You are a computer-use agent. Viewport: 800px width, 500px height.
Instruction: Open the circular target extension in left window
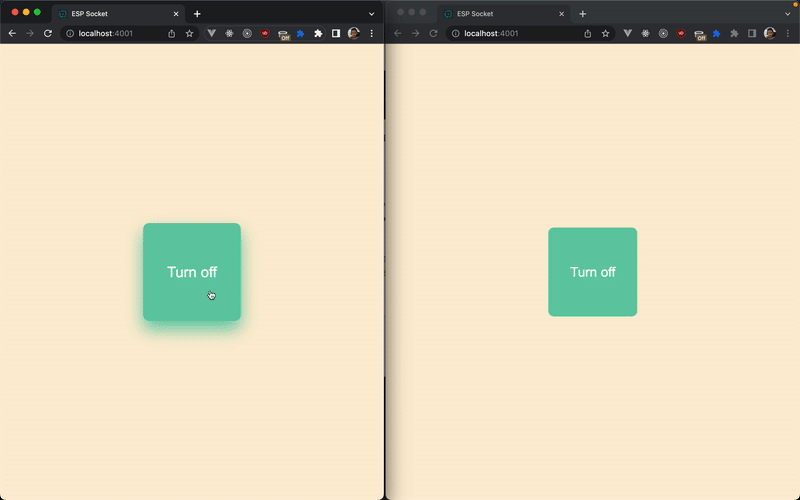coord(247,34)
